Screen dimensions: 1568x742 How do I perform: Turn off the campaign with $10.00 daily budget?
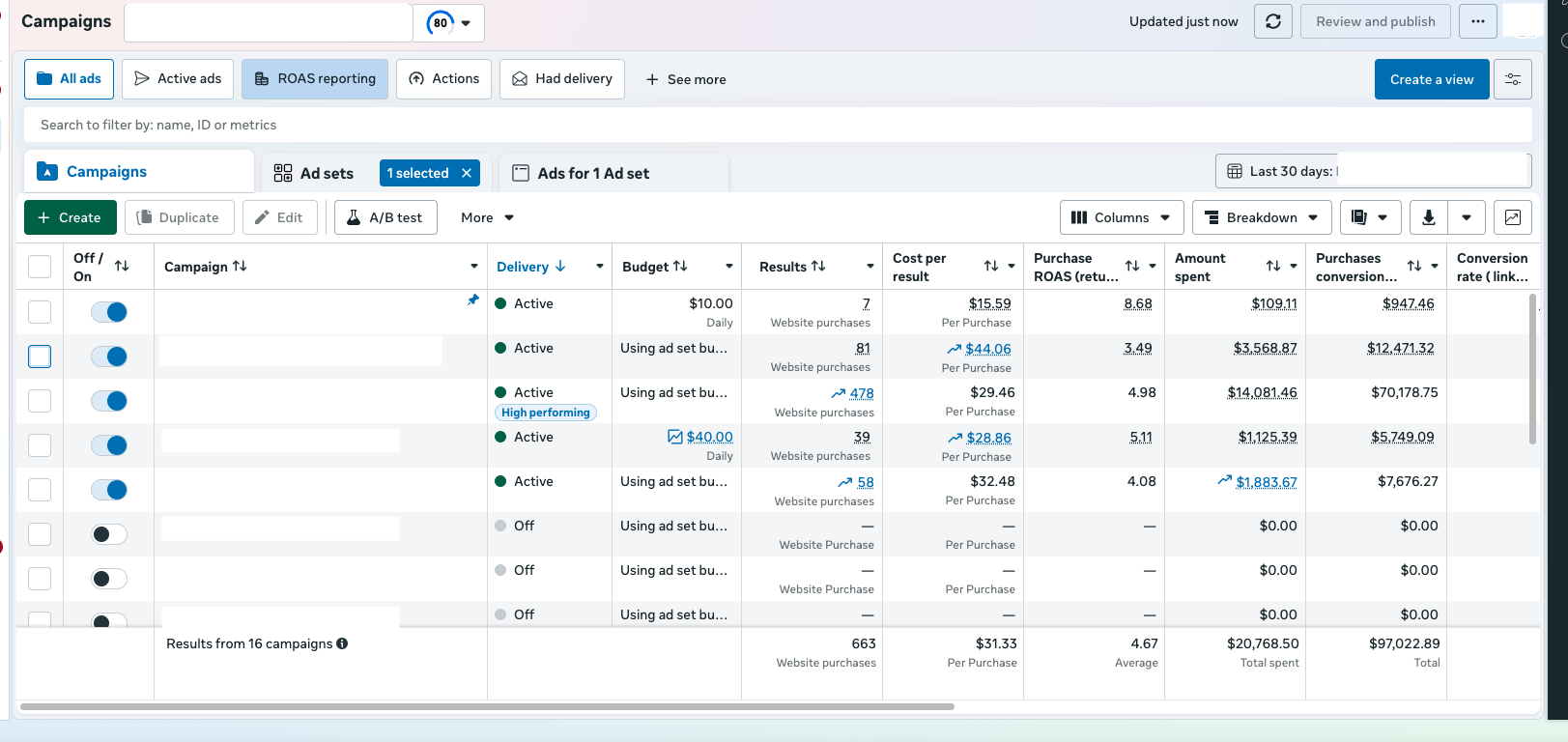coord(109,312)
